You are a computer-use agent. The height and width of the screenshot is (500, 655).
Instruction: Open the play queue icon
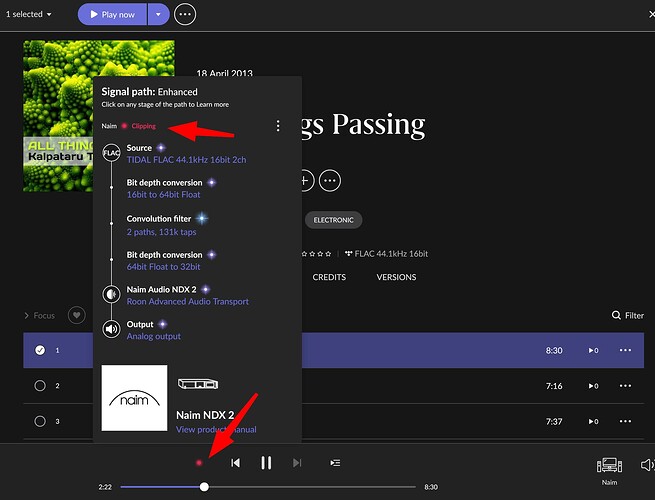[x=335, y=463]
